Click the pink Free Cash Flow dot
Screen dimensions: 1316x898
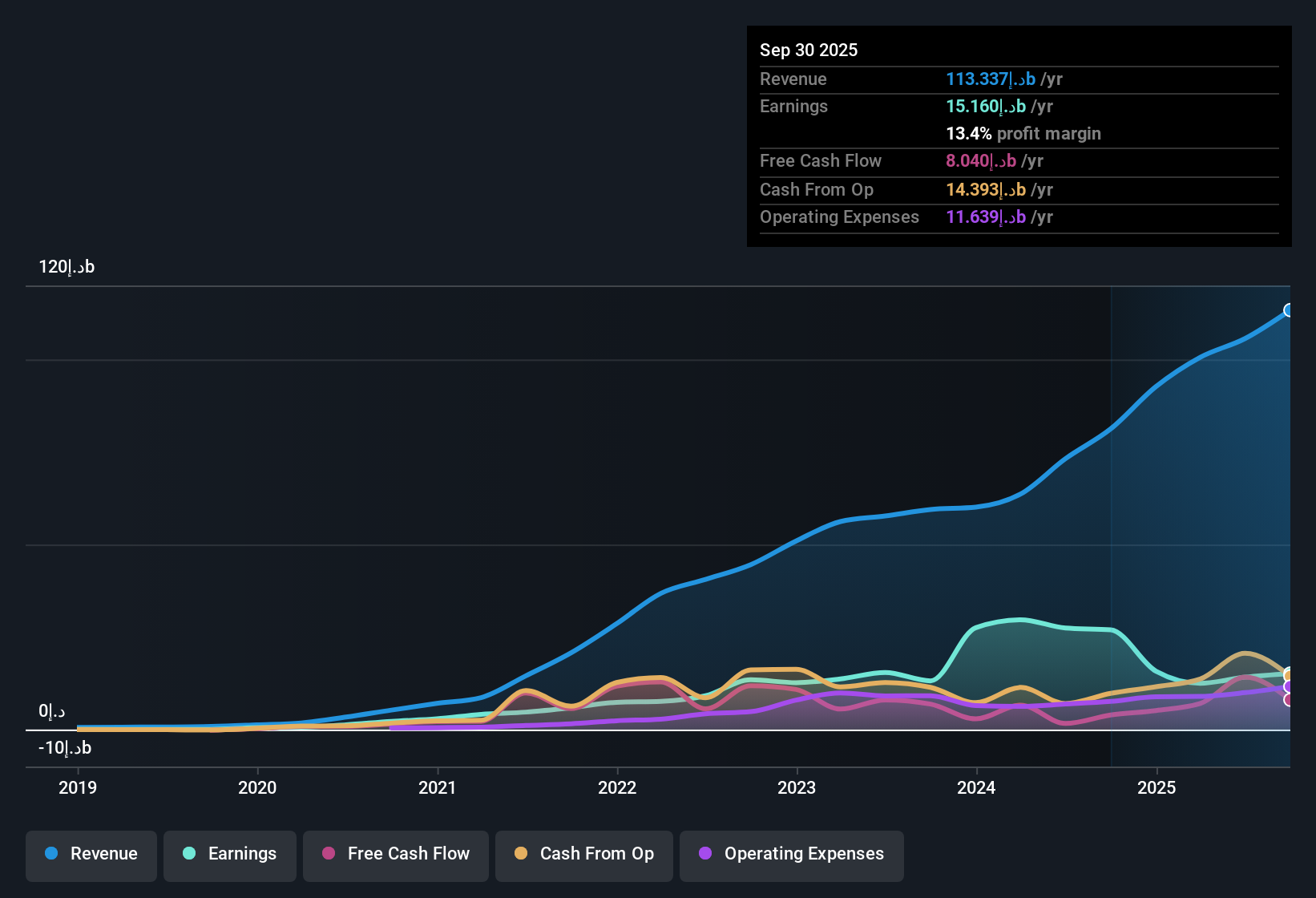coord(327,854)
